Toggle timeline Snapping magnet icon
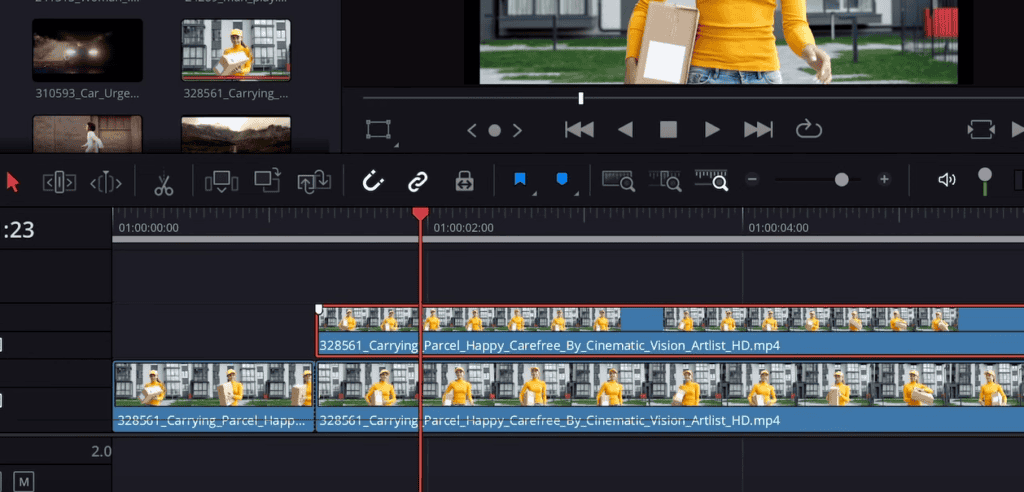This screenshot has width=1024, height=492. [x=373, y=180]
